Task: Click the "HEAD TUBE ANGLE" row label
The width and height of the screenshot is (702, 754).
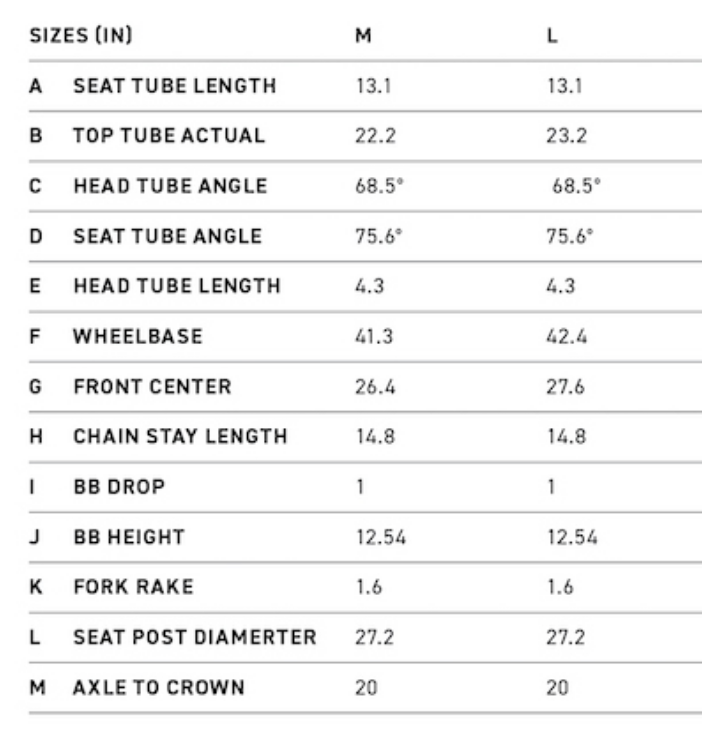Action: [170, 186]
